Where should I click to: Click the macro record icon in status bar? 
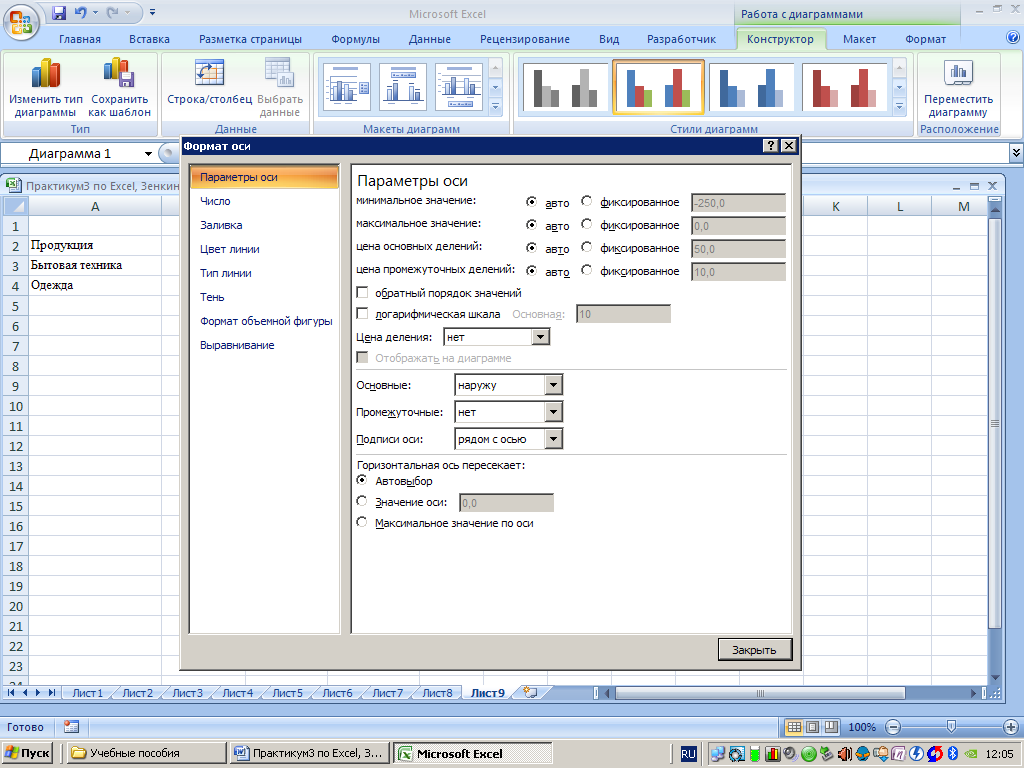click(x=71, y=727)
